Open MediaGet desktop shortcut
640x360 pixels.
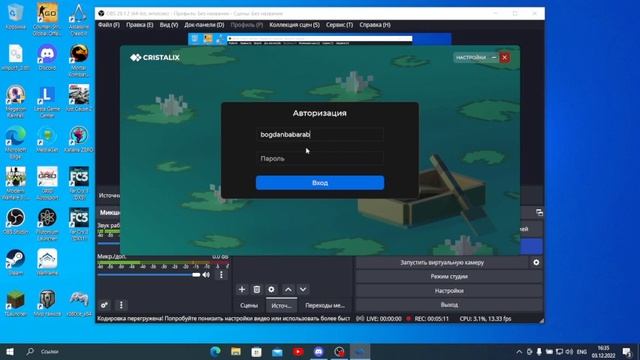click(47, 140)
